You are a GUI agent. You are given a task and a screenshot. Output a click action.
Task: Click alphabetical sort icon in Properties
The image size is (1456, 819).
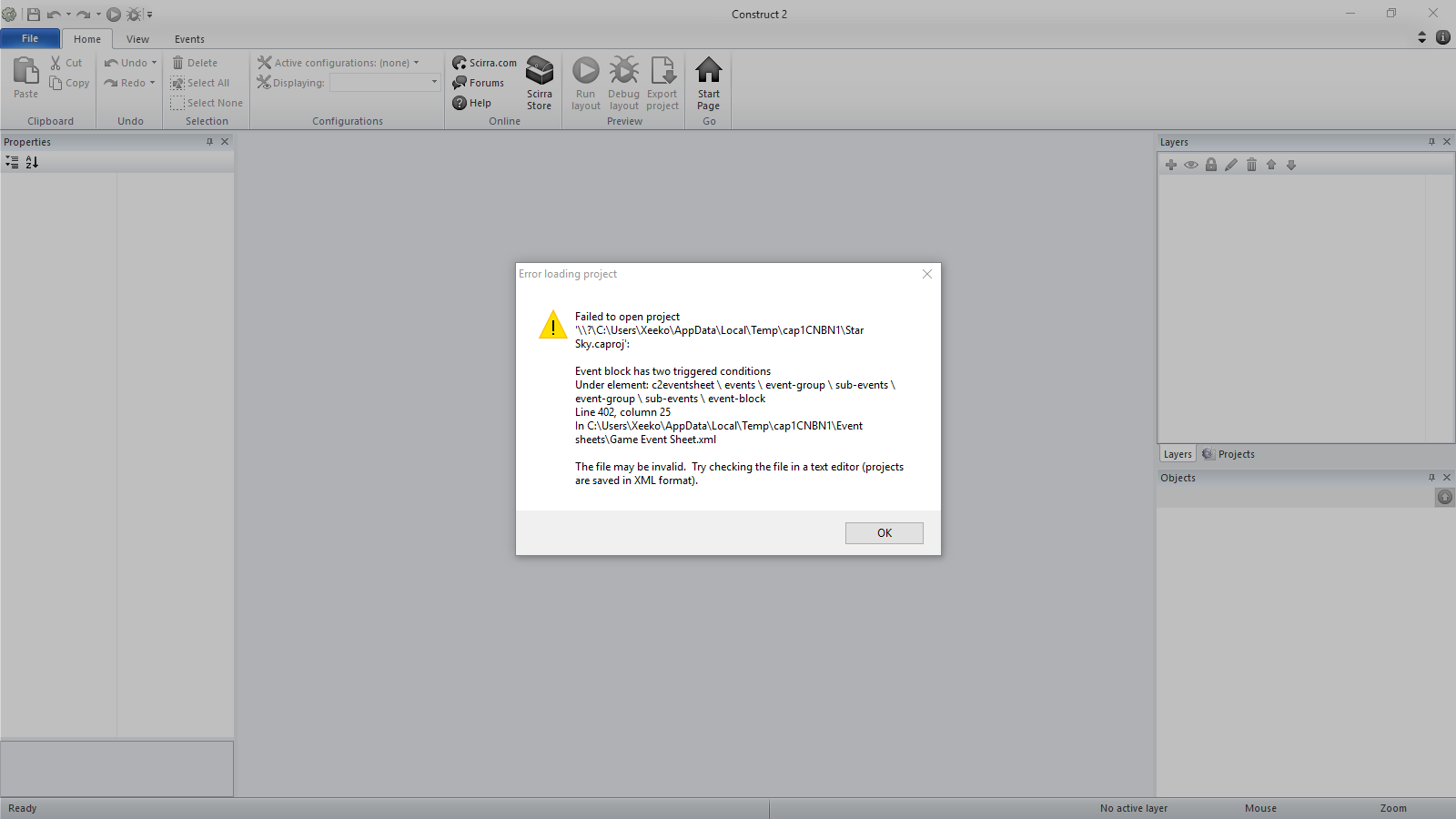tap(32, 162)
